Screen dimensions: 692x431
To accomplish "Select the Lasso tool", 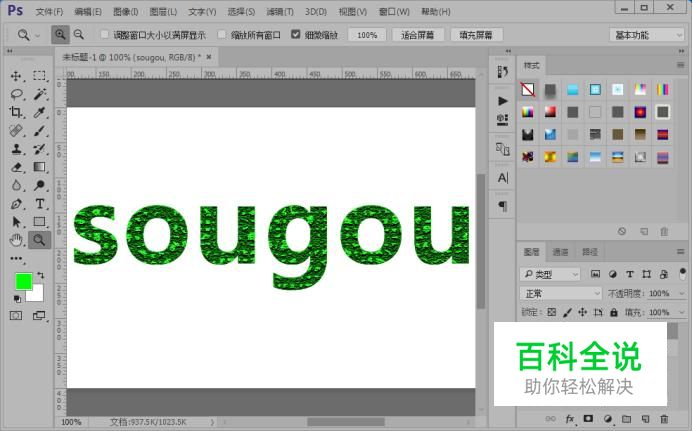I will coord(16,94).
